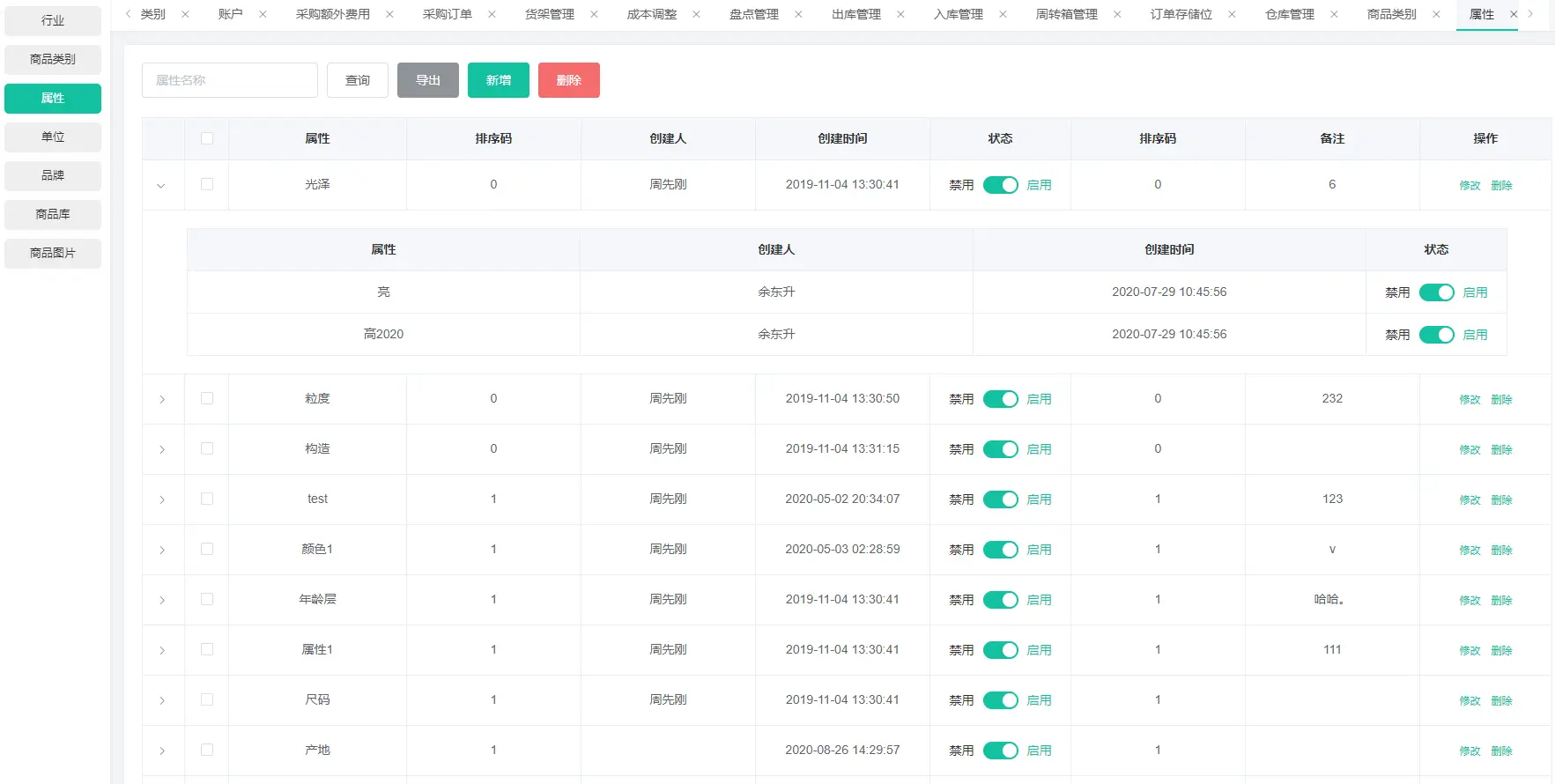Click the 创建时间 column header

click(842, 138)
